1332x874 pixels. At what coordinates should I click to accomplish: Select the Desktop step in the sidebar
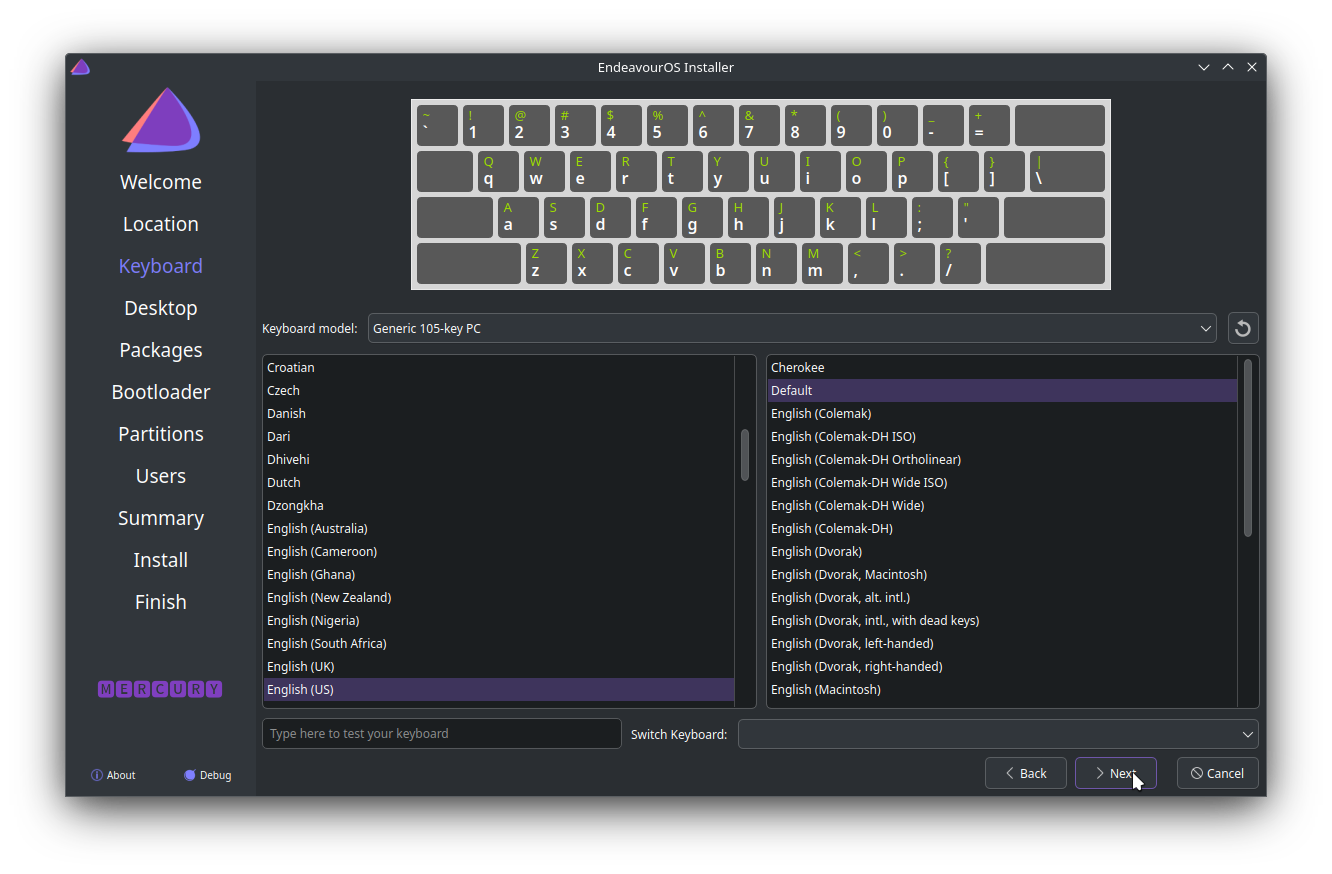tap(161, 308)
